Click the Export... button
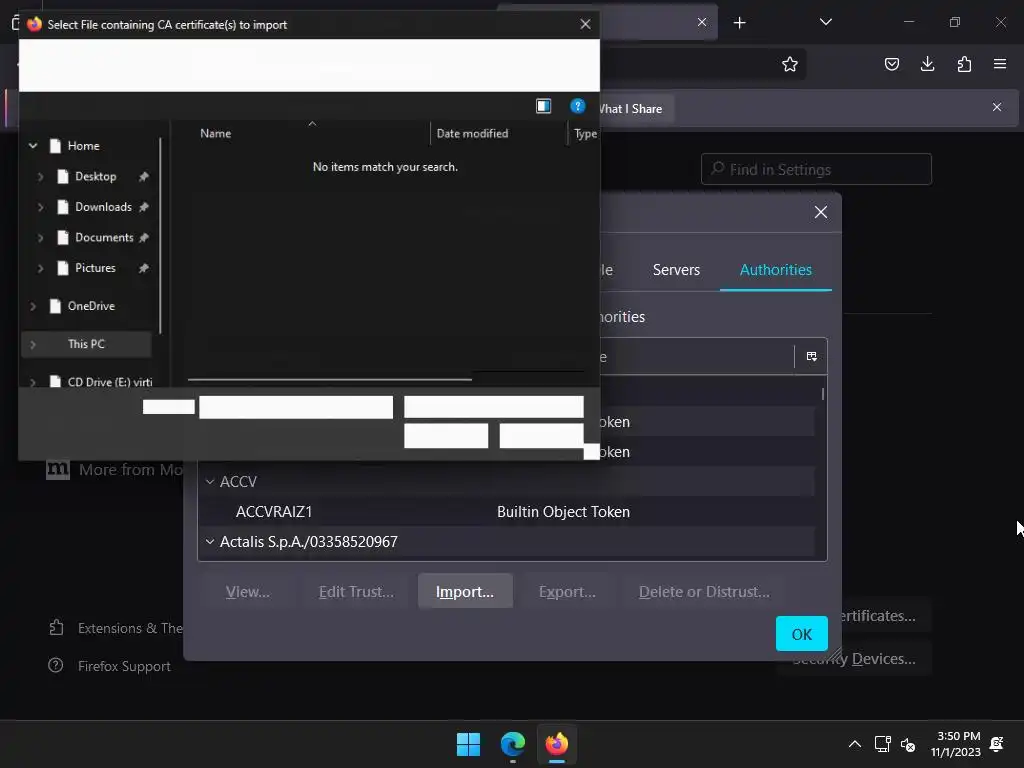 567,591
